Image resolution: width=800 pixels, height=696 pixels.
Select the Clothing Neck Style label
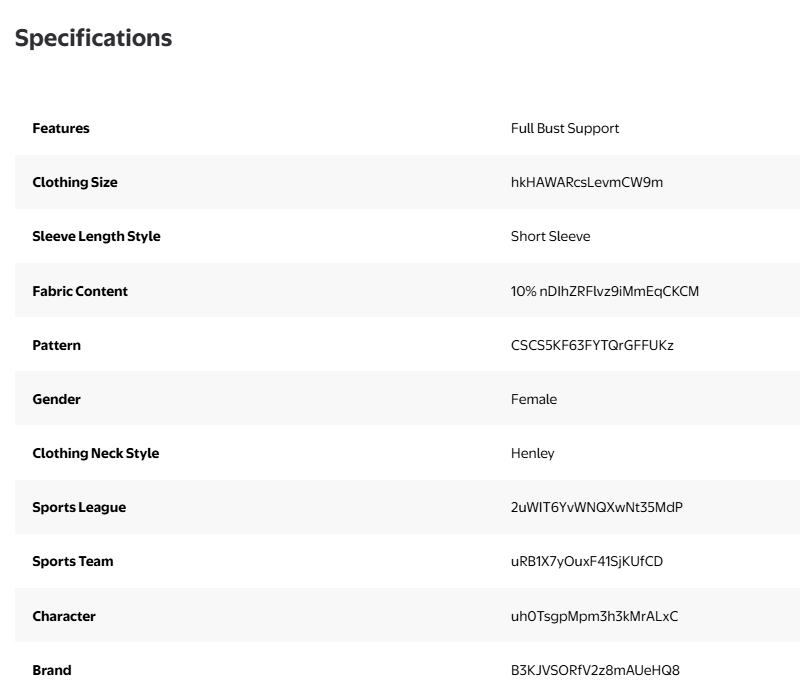pos(96,454)
